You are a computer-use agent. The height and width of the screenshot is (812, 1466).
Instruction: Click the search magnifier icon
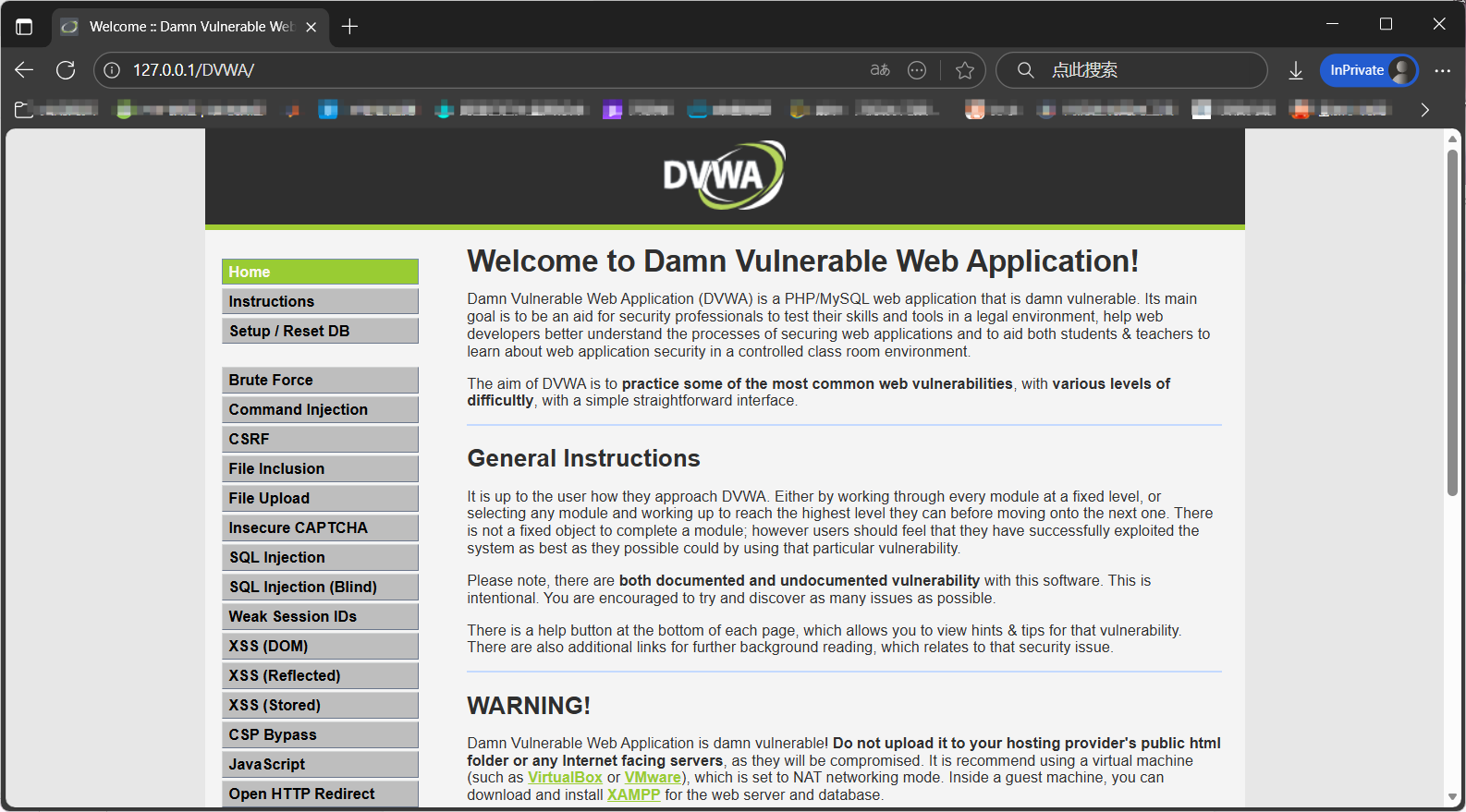tap(1025, 70)
